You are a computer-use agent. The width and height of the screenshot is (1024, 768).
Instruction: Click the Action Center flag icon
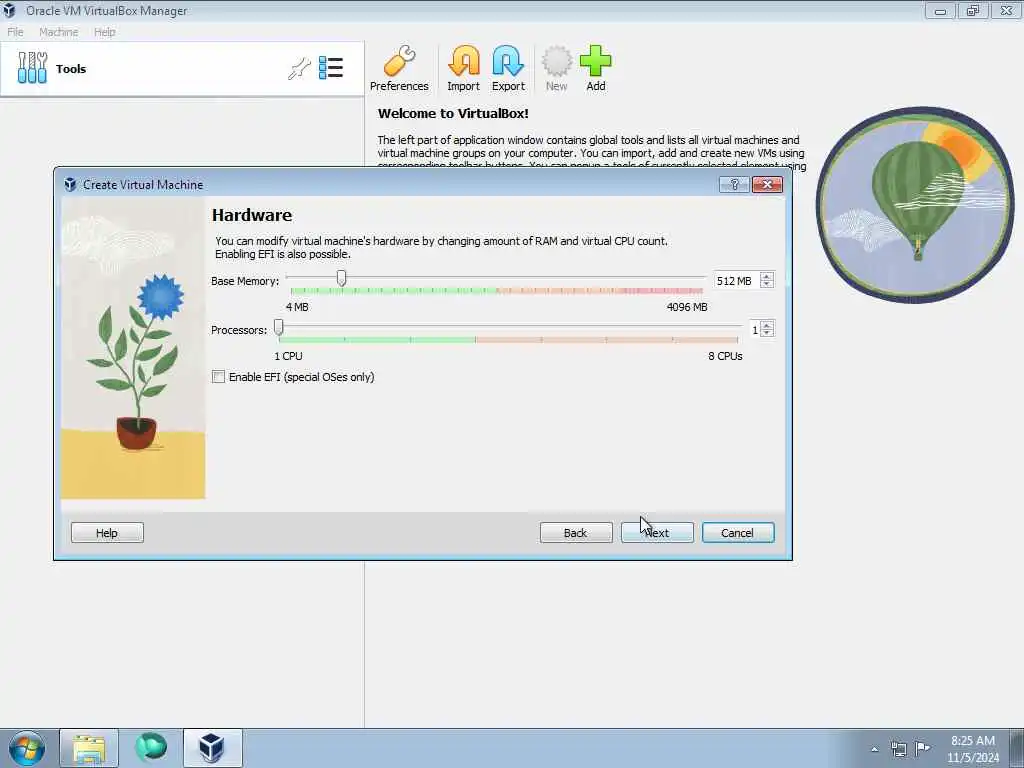[x=923, y=749]
